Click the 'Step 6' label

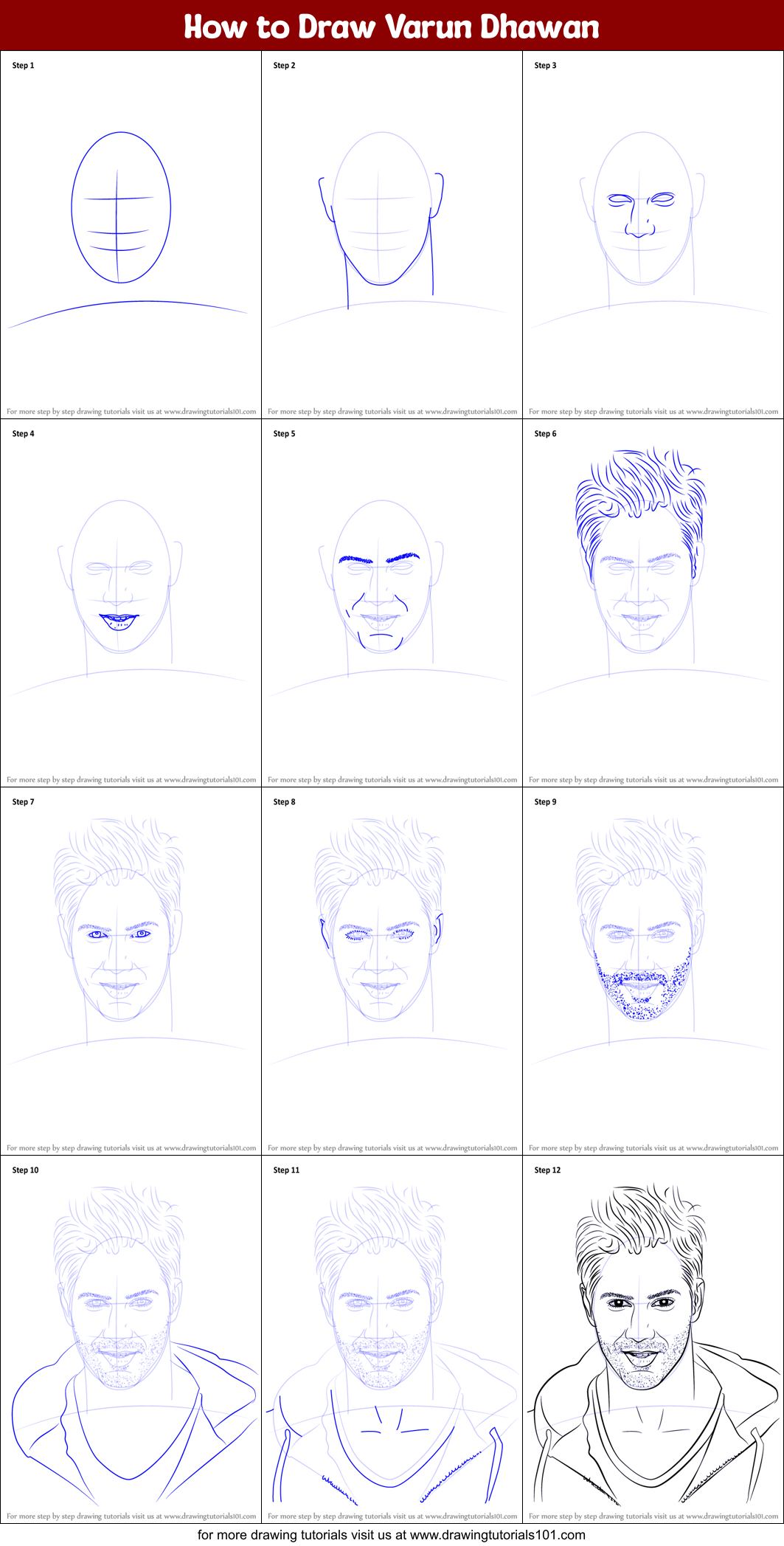coord(546,434)
